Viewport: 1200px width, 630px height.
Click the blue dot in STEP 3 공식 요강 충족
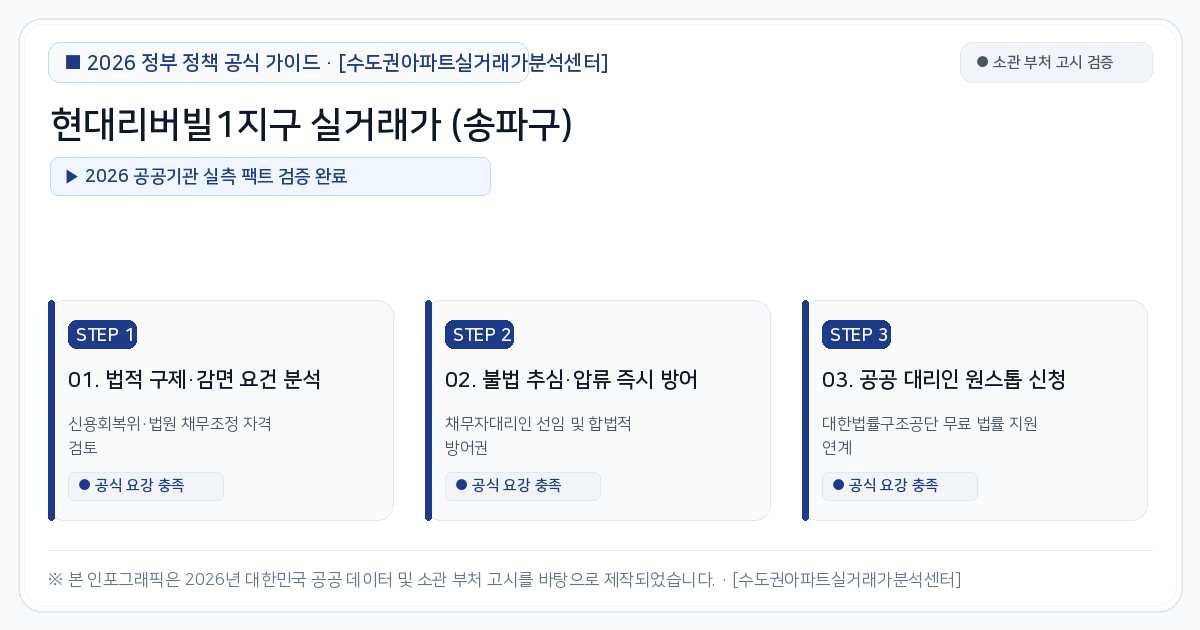pos(838,485)
